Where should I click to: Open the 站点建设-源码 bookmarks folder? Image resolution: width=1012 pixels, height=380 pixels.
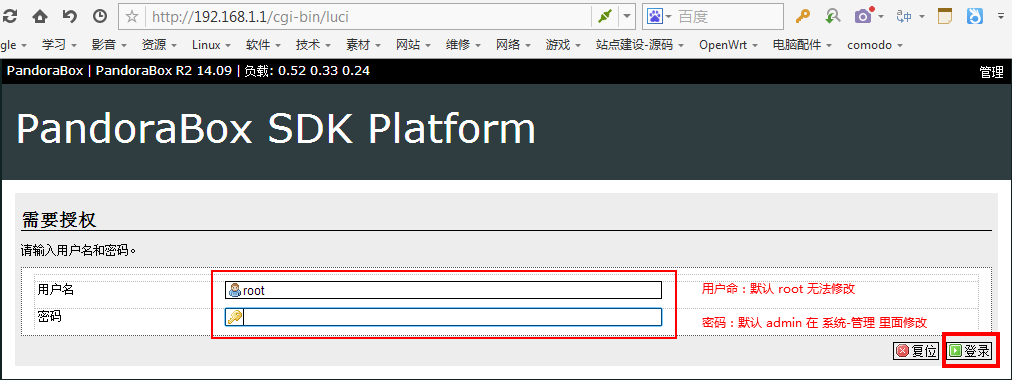pos(640,45)
